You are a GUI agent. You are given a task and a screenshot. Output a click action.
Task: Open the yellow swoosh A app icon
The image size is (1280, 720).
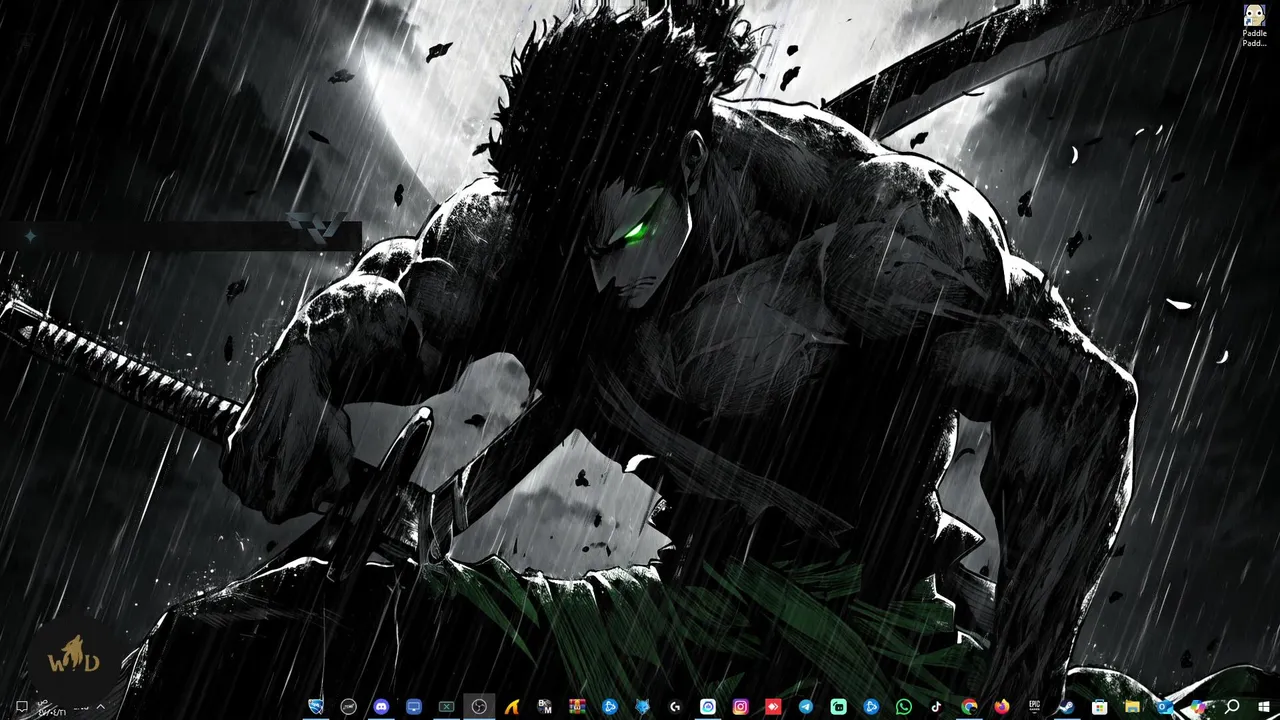coord(512,707)
